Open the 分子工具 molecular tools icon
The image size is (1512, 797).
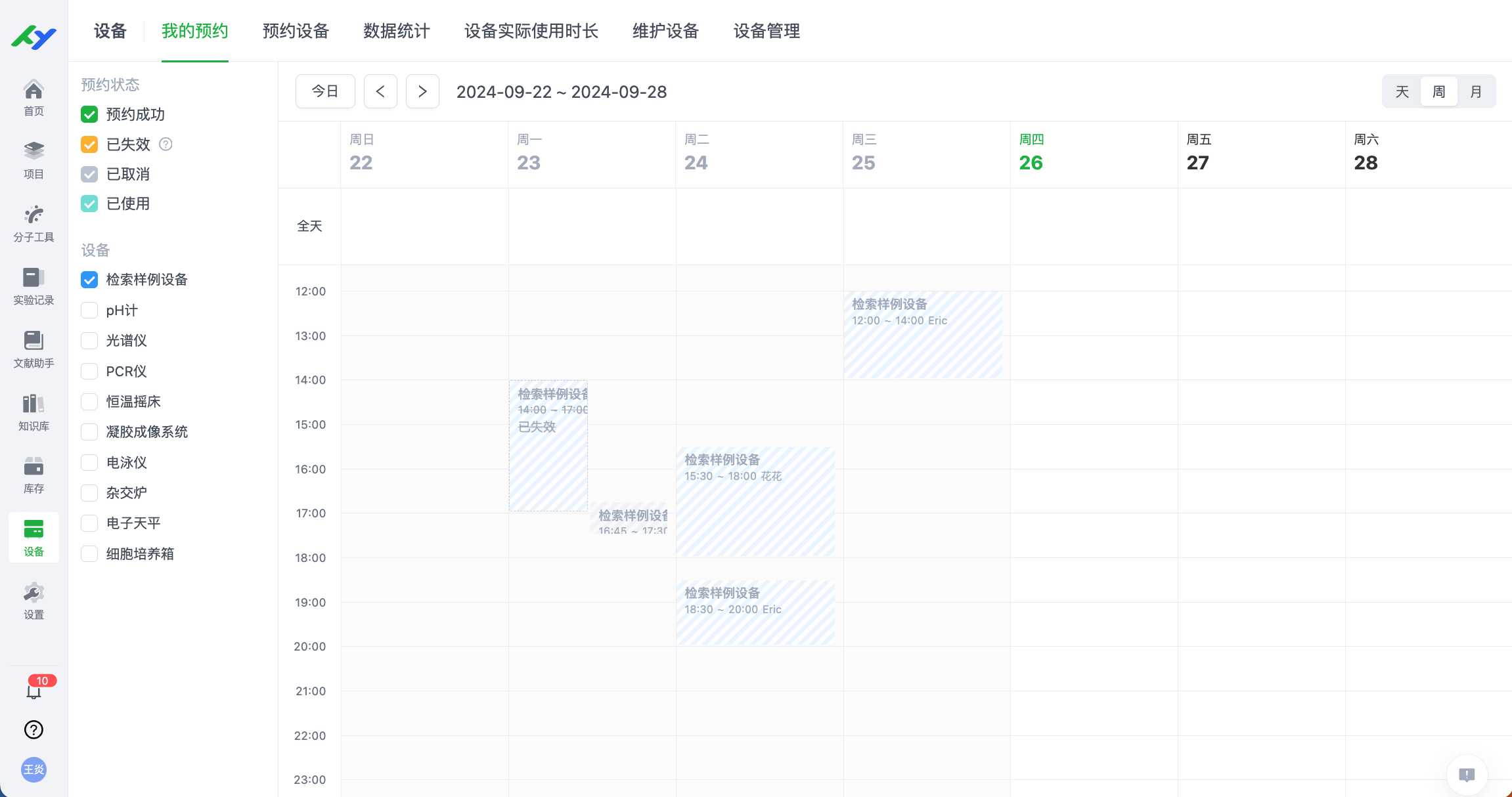tap(33, 223)
